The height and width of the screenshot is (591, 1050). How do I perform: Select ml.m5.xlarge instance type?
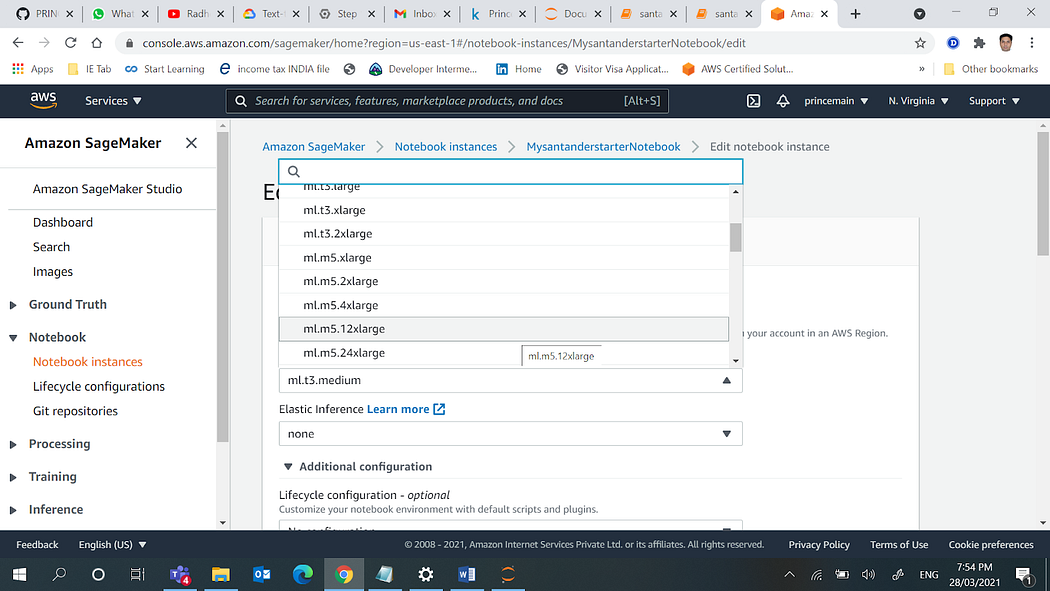(504, 258)
